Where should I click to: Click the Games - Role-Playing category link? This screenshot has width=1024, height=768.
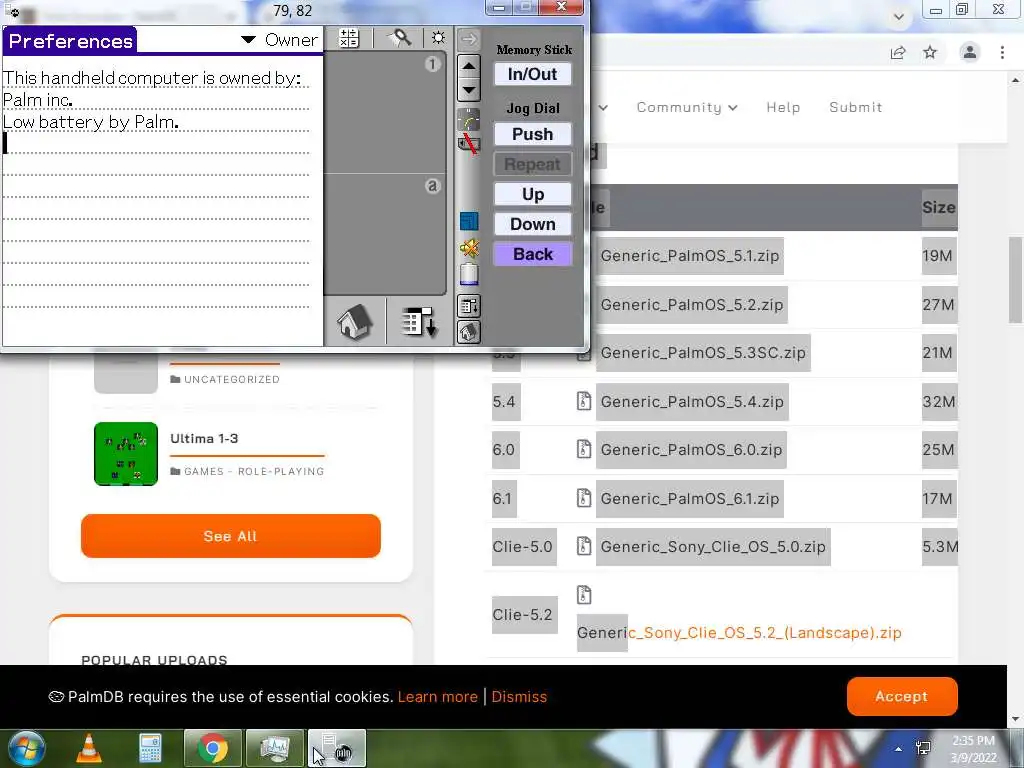coord(253,471)
